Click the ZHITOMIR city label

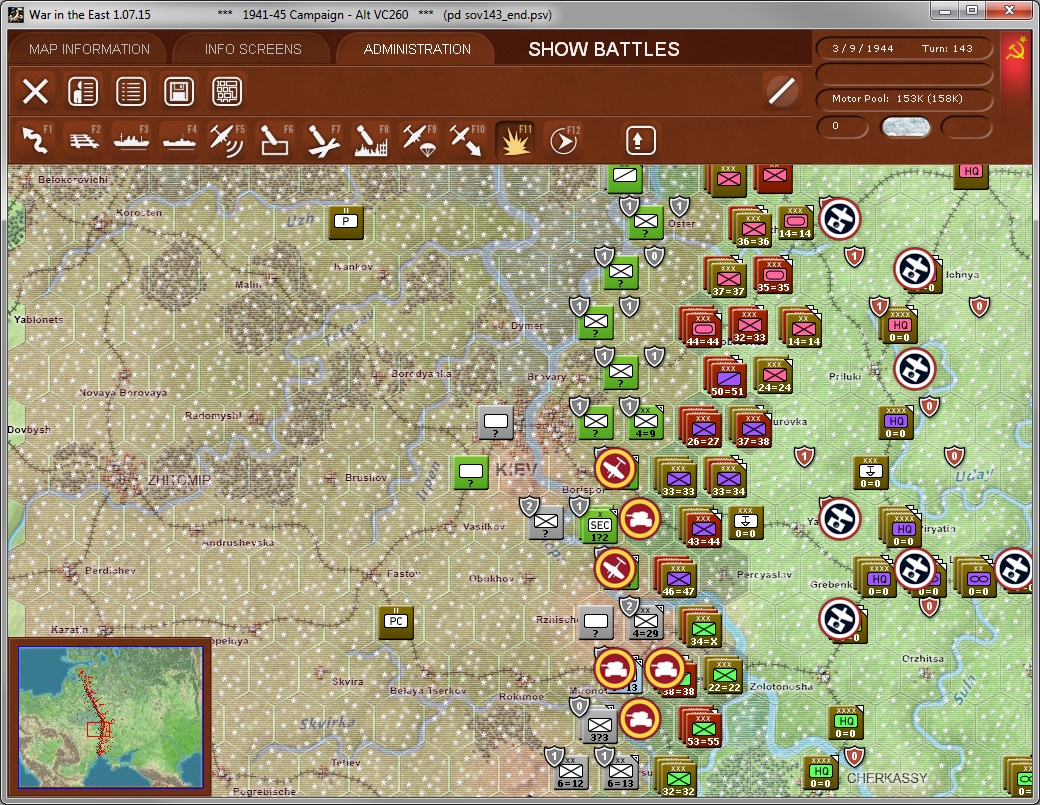[178, 479]
